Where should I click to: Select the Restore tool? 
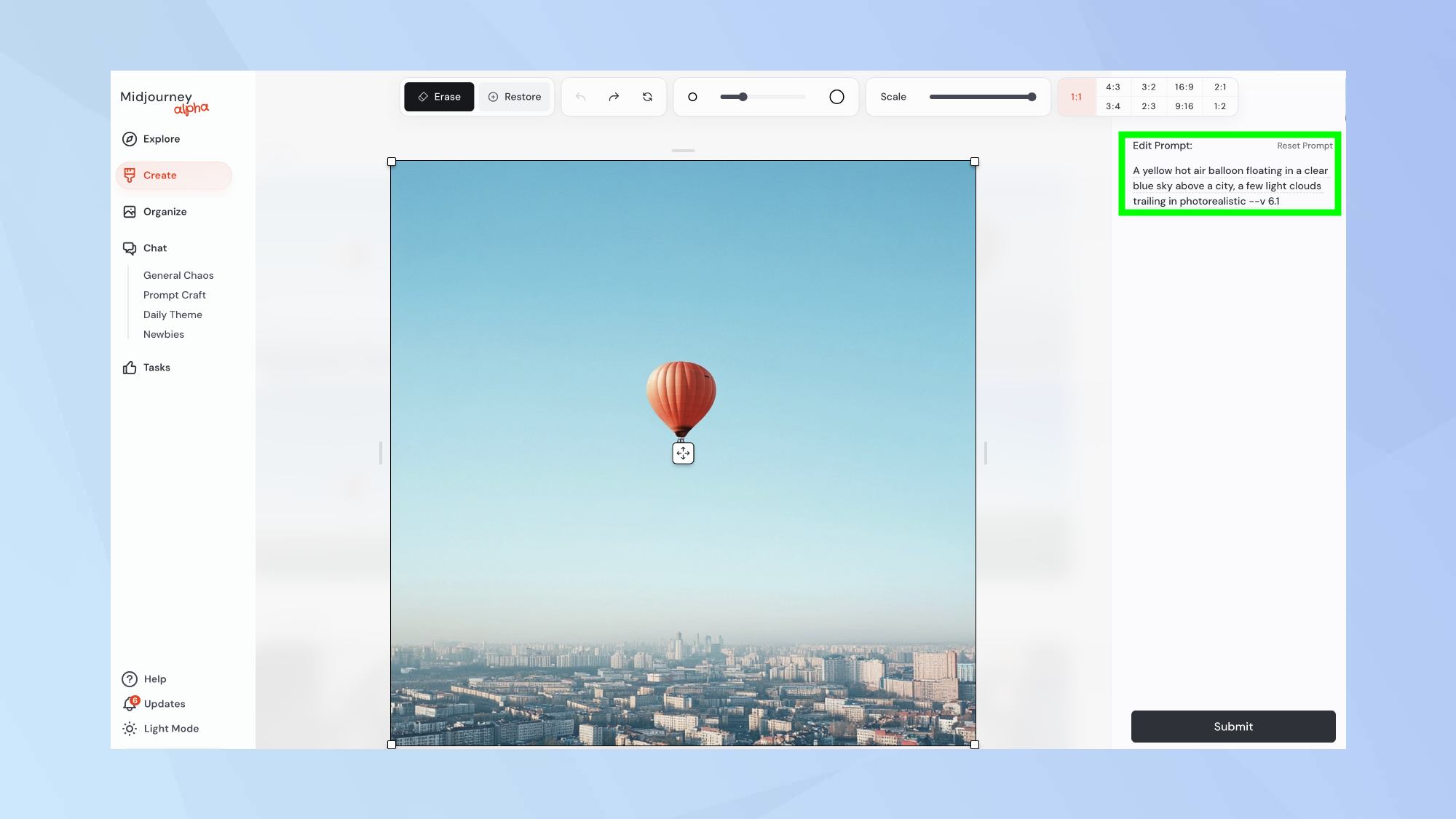[x=515, y=96]
